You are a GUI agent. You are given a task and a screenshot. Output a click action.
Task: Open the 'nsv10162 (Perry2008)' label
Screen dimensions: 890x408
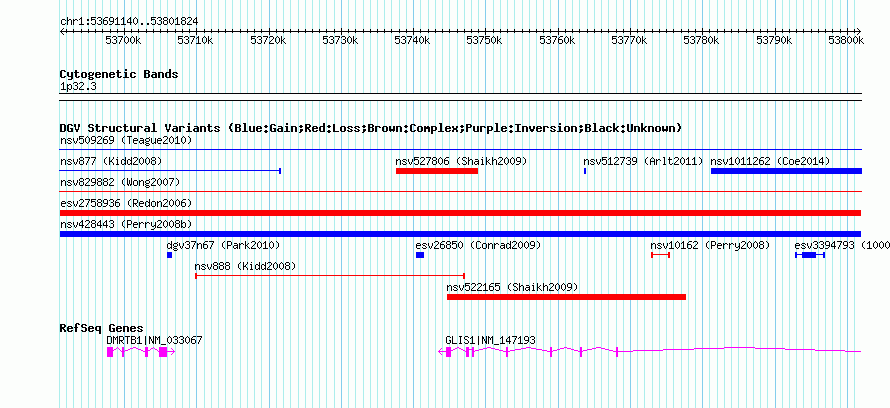pyautogui.click(x=710, y=245)
